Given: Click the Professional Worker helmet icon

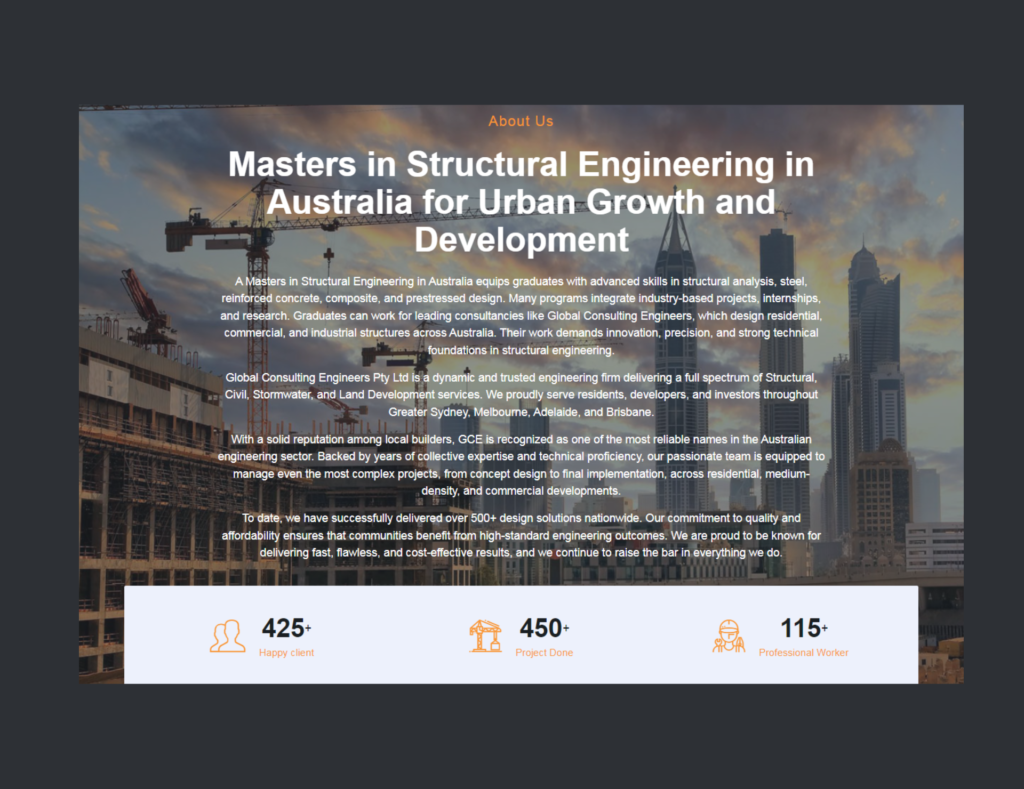Looking at the screenshot, I should point(728,636).
